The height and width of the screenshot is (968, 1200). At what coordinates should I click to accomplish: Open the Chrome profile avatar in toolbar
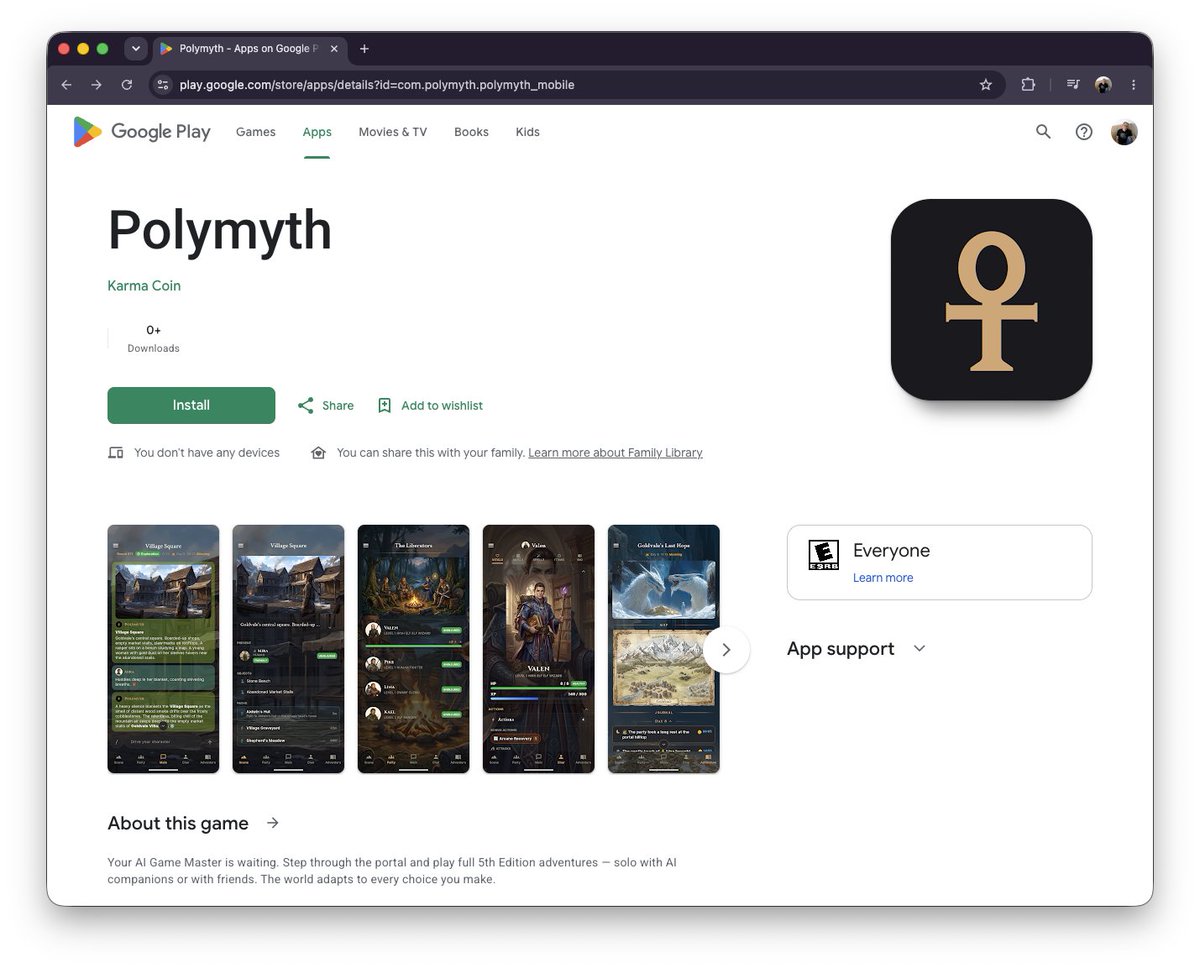(x=1103, y=85)
